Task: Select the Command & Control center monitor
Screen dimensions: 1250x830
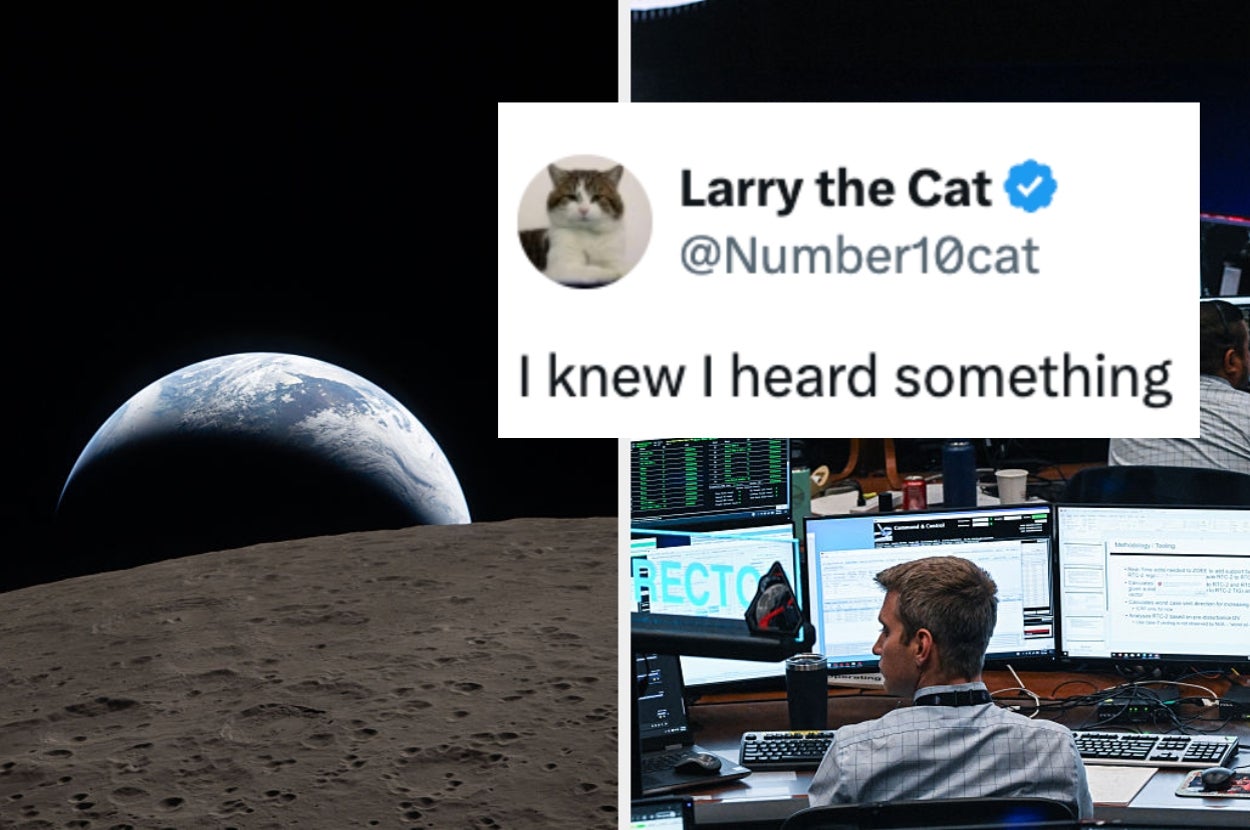Action: (930, 587)
